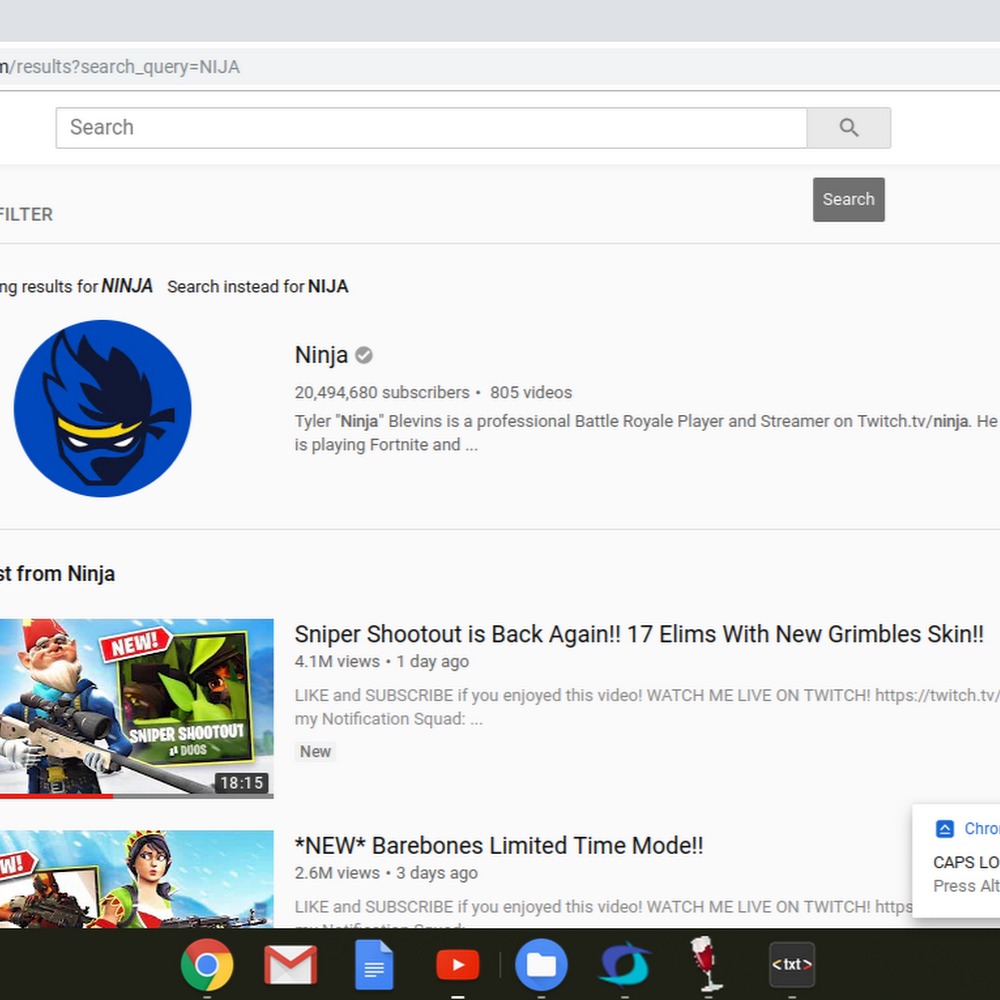Click the Tyler Ninja Blevins channel description

(646, 433)
